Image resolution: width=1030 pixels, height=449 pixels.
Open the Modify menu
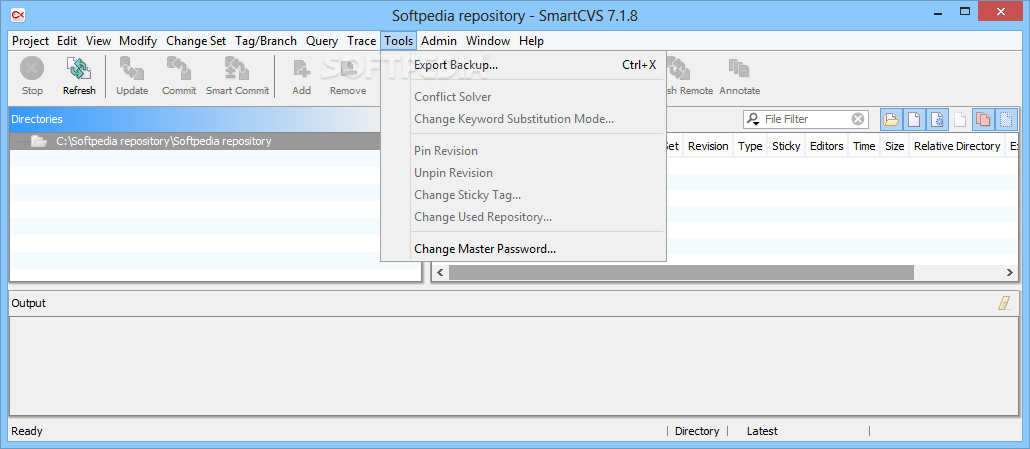138,41
